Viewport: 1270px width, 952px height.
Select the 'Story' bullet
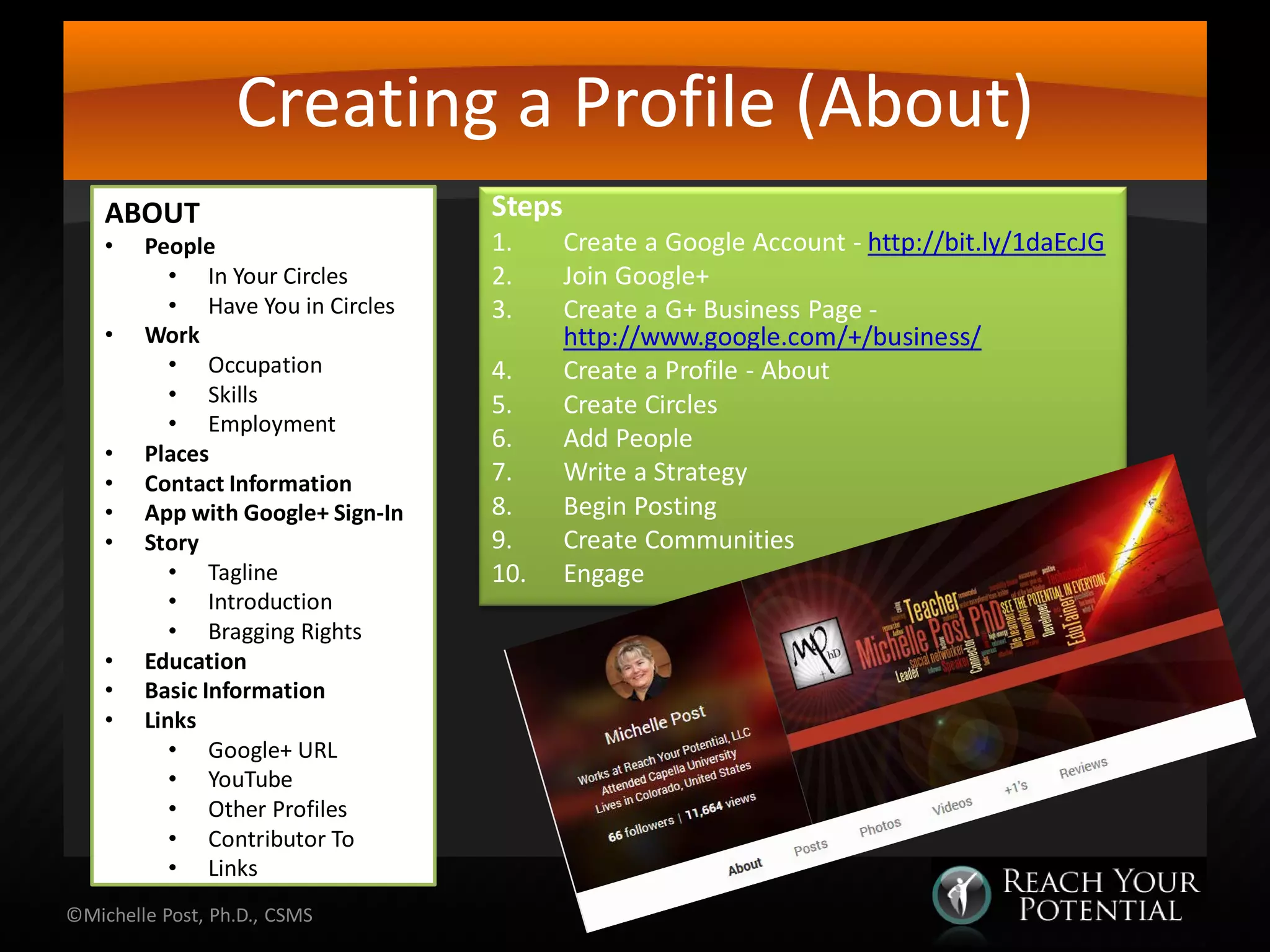tap(172, 543)
